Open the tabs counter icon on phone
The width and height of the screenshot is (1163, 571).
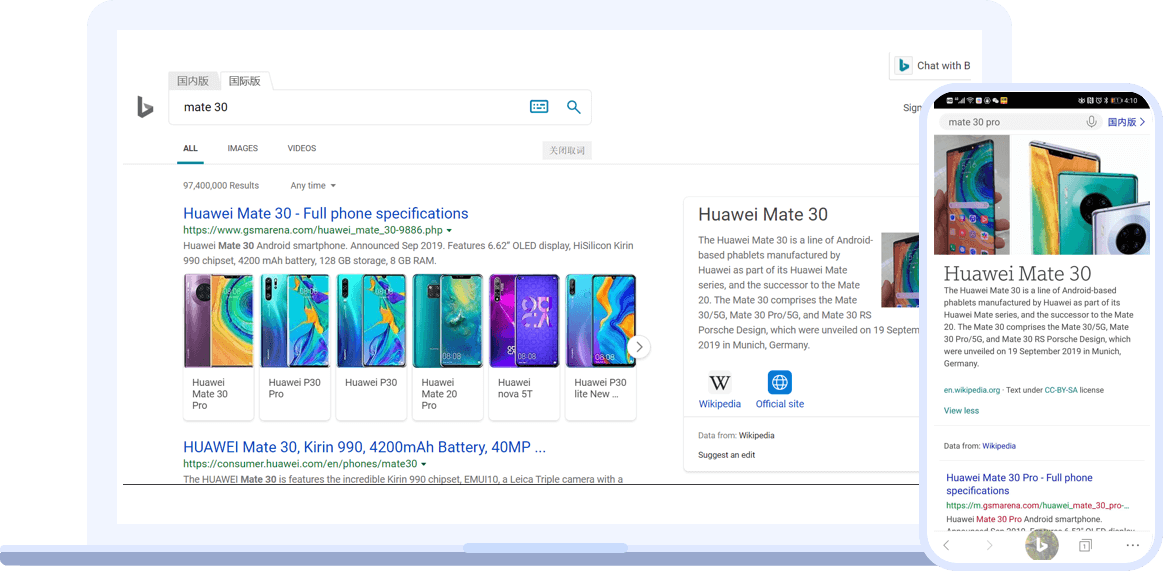pyautogui.click(x=1085, y=545)
